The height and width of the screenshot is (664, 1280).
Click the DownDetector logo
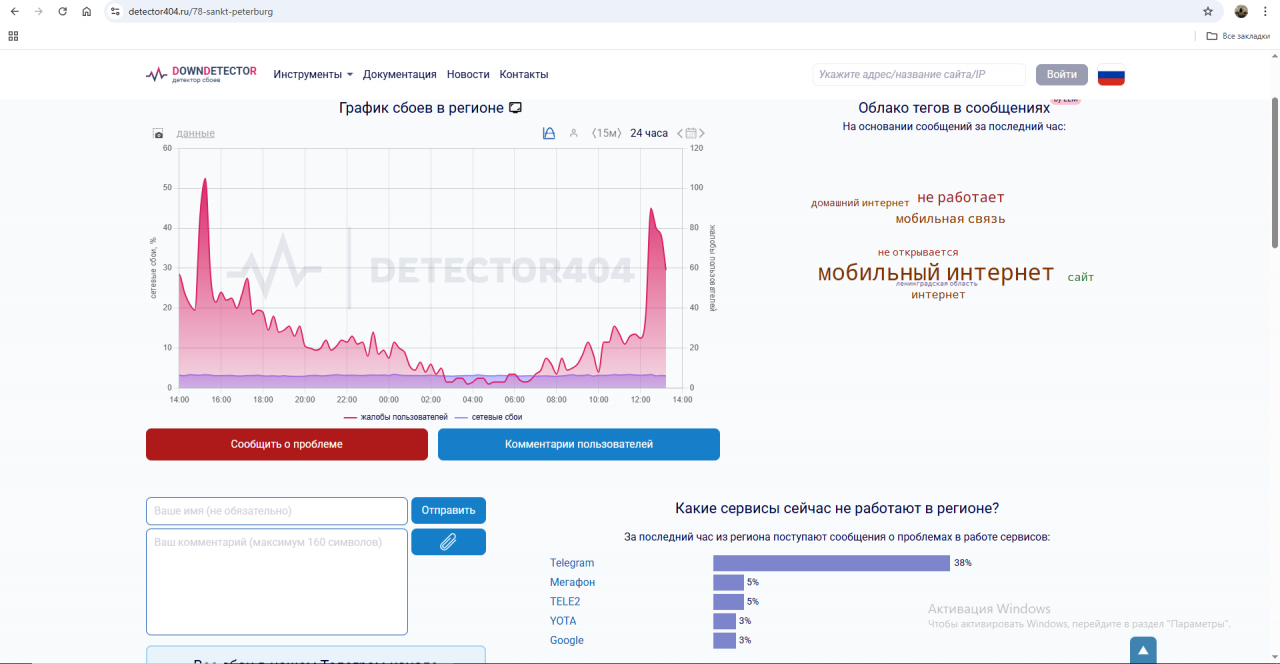[x=201, y=74]
